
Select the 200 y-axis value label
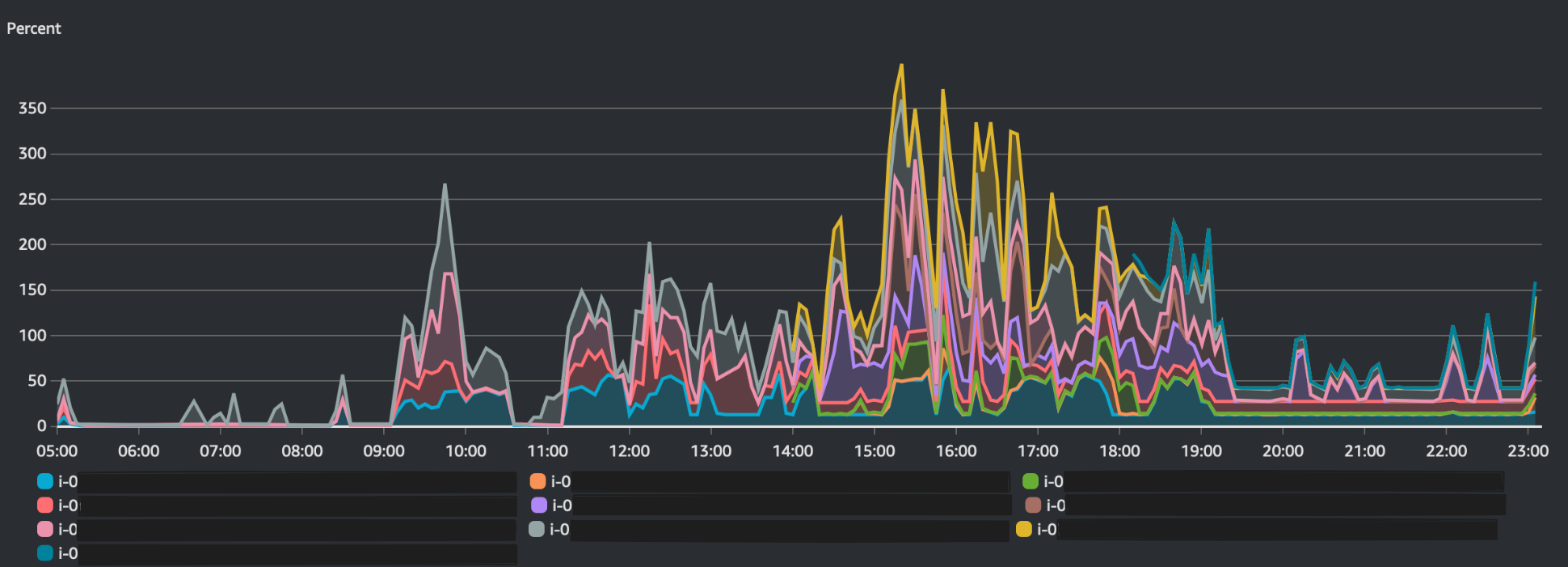click(x=32, y=244)
